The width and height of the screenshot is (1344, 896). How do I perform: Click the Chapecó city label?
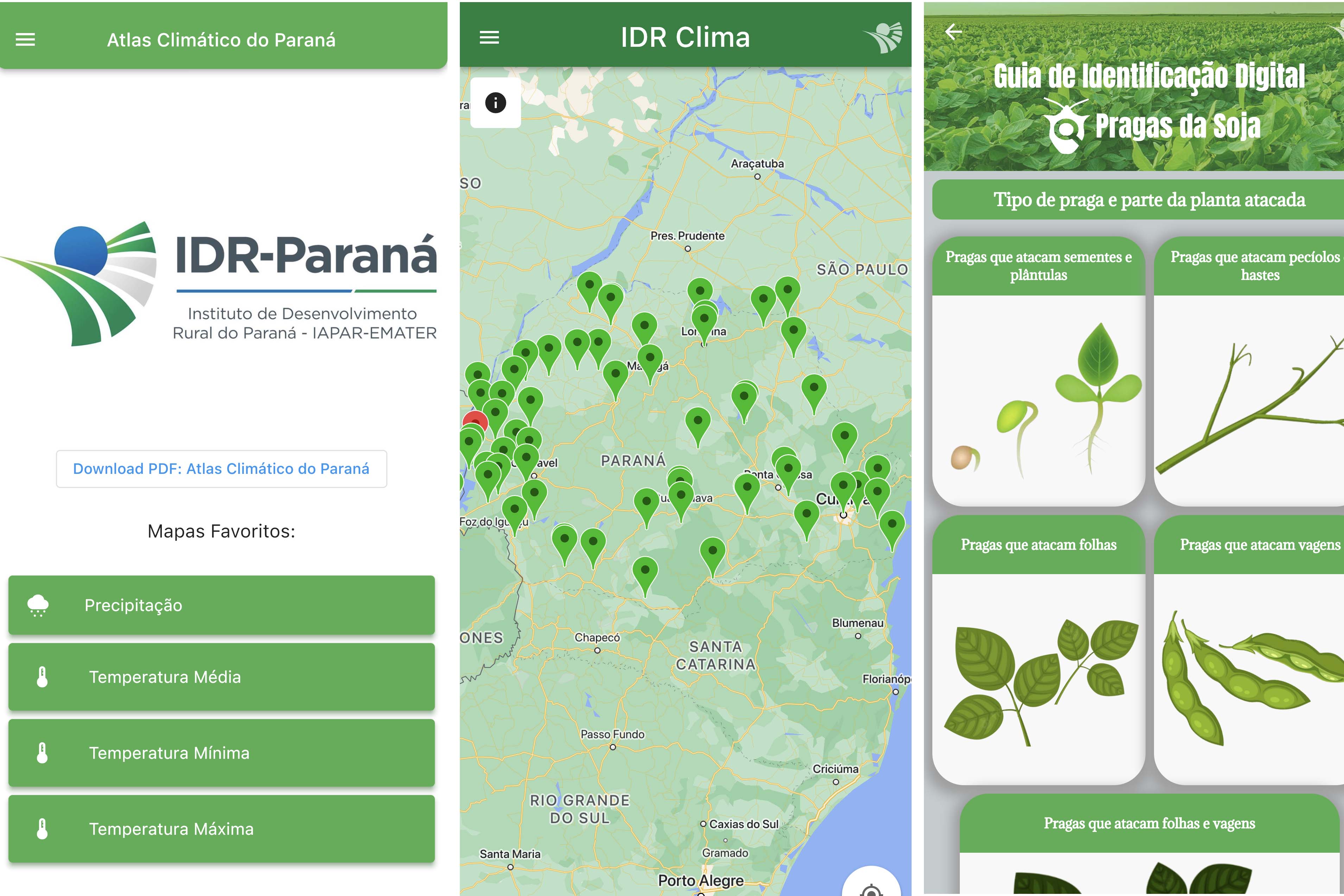[597, 637]
